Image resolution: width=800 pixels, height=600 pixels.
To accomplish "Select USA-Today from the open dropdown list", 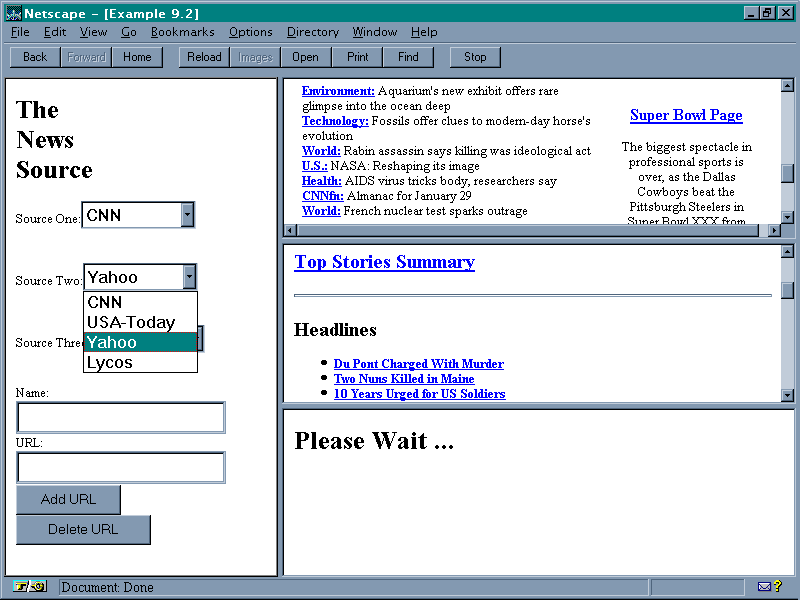I will coord(131,322).
